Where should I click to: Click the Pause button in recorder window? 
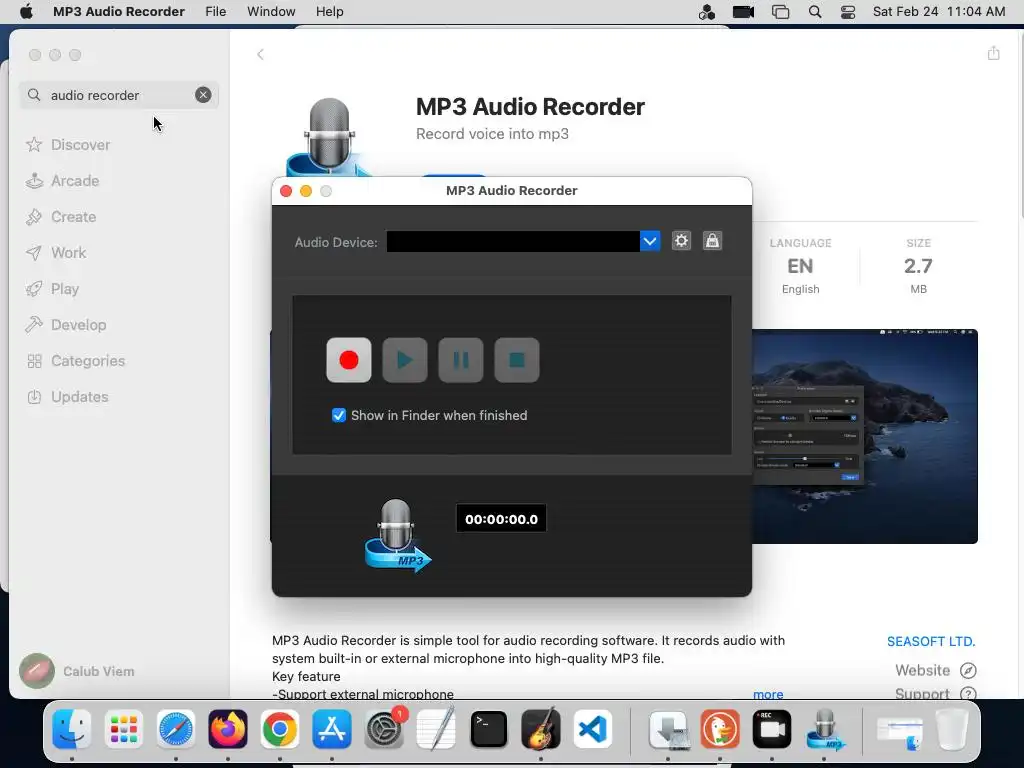click(x=461, y=360)
